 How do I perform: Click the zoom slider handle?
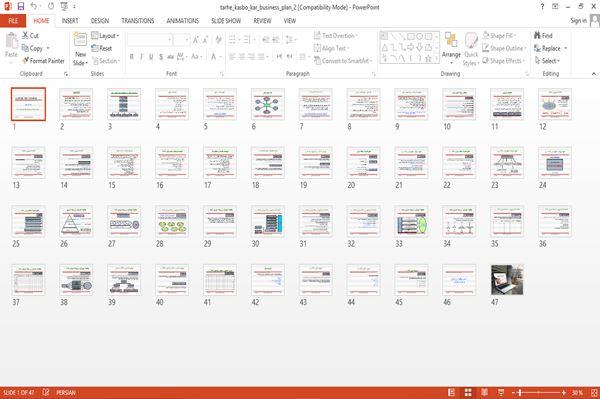520,392
